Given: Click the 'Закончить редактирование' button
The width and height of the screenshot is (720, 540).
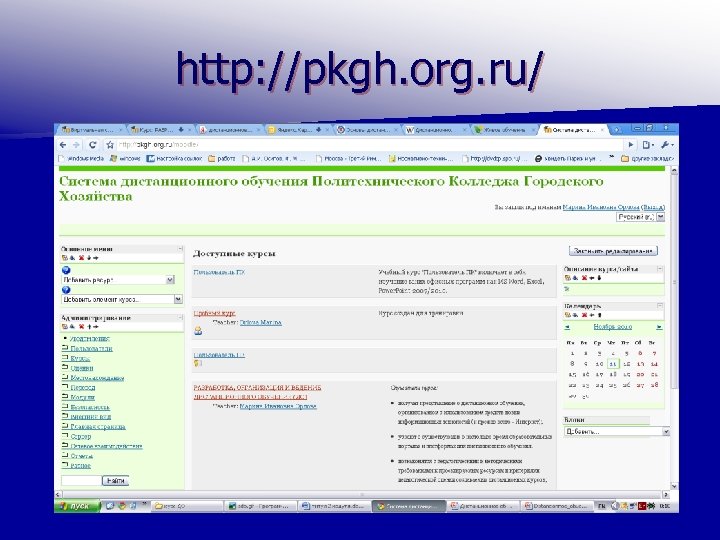Looking at the screenshot, I should coord(613,251).
